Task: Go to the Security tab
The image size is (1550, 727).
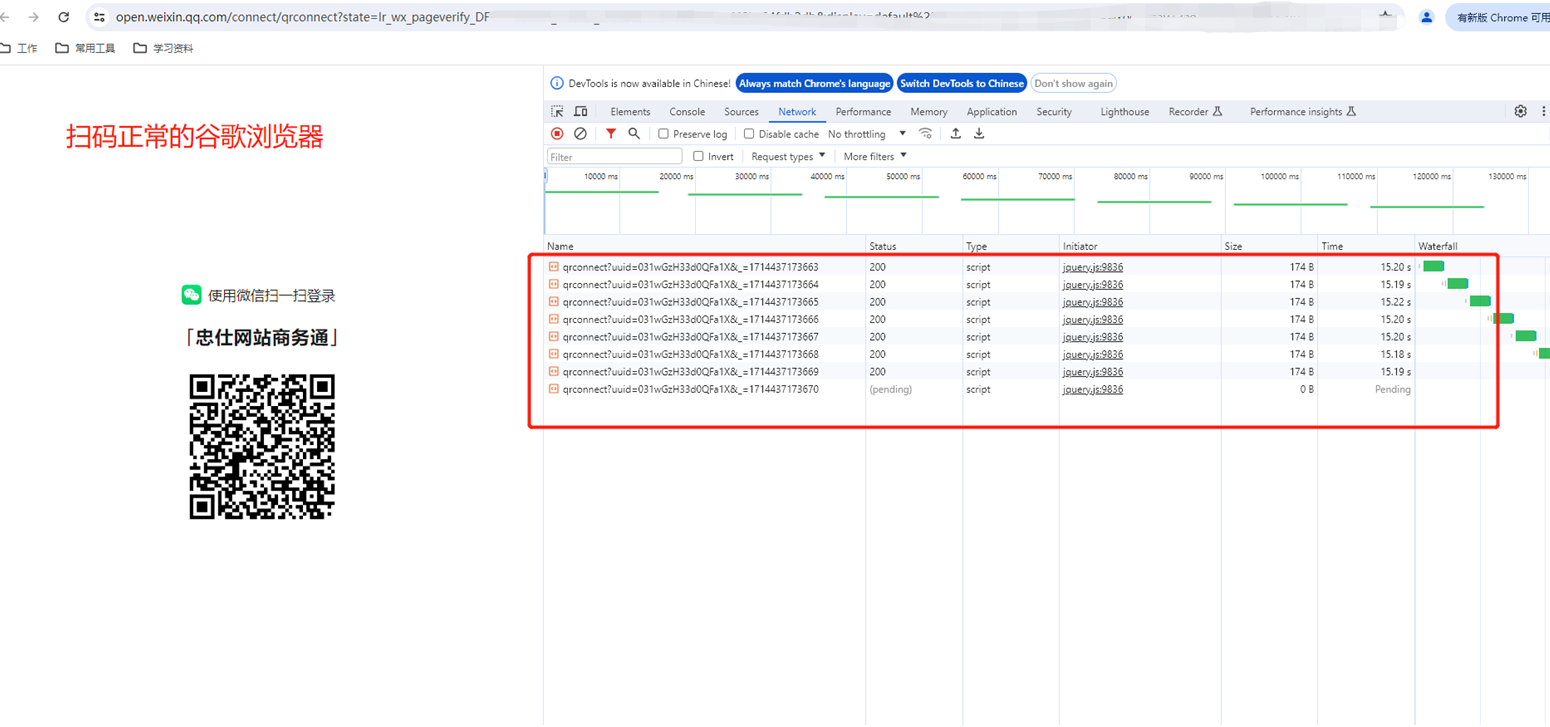Action: point(1054,112)
